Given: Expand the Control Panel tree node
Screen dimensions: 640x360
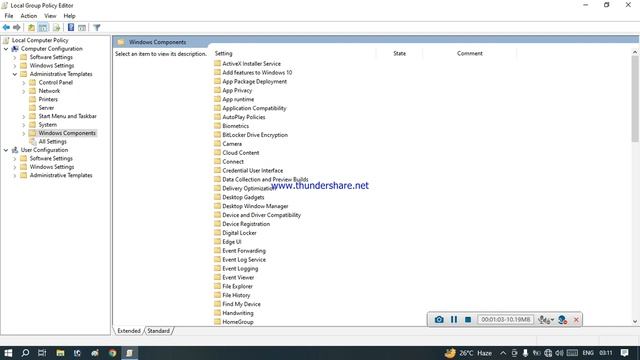Looking at the screenshot, I should [24, 82].
